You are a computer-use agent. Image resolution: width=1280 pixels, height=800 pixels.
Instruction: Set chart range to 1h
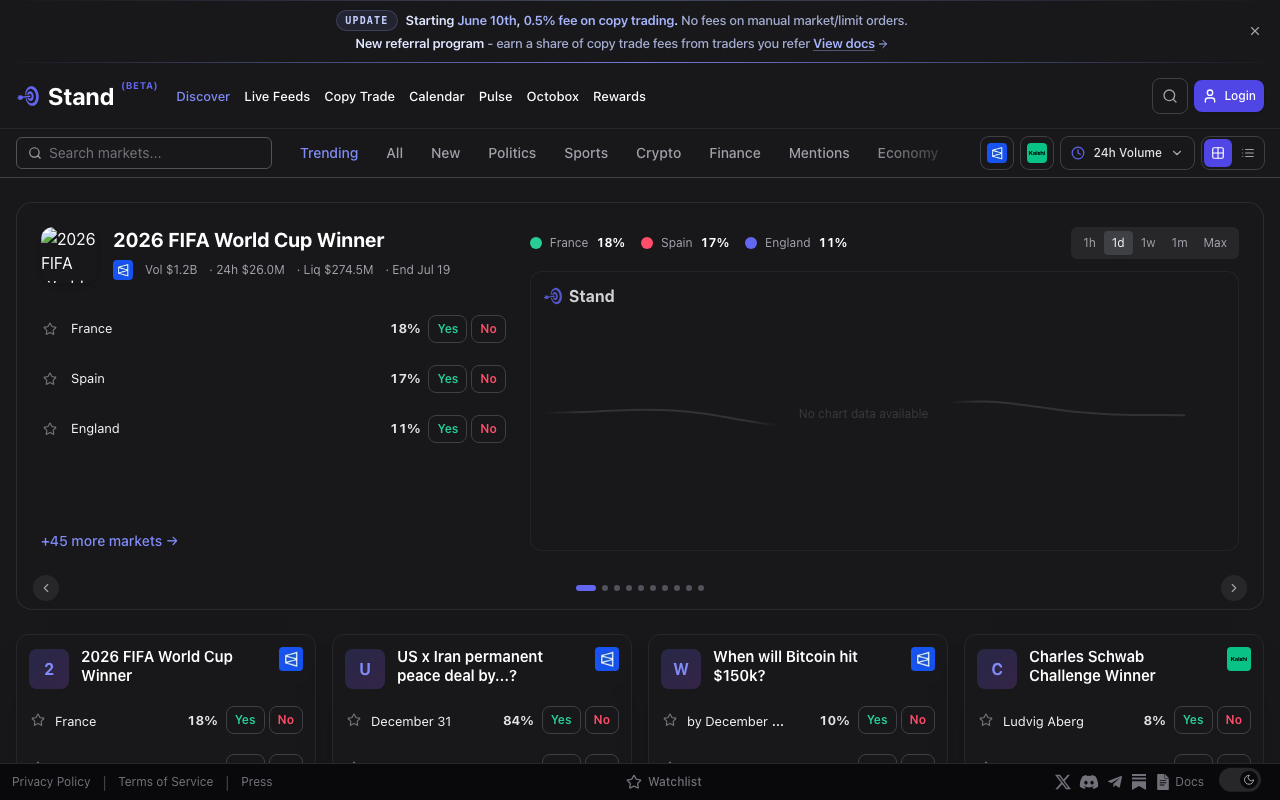click(1089, 243)
